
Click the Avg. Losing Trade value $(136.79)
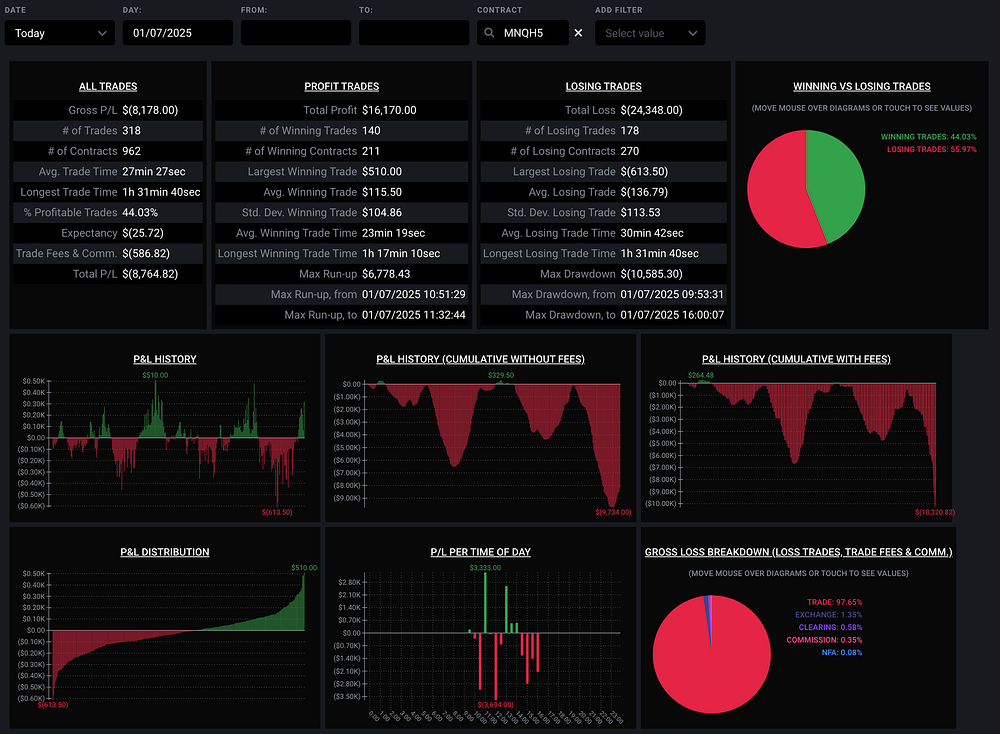pos(644,192)
